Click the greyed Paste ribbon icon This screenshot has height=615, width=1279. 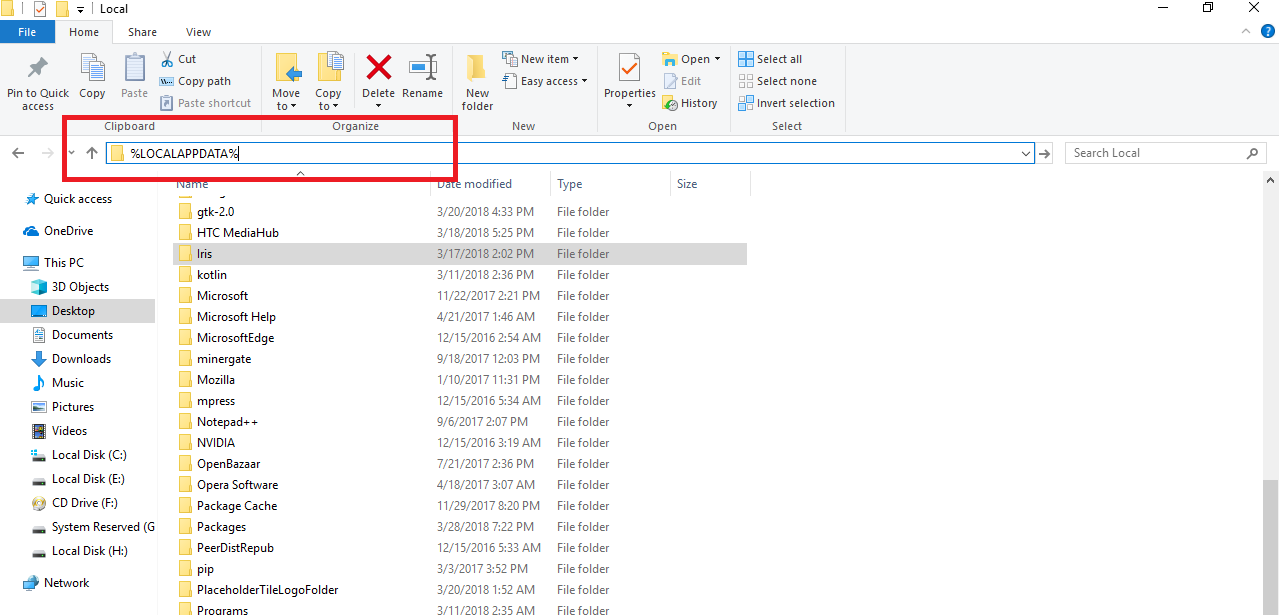click(135, 68)
